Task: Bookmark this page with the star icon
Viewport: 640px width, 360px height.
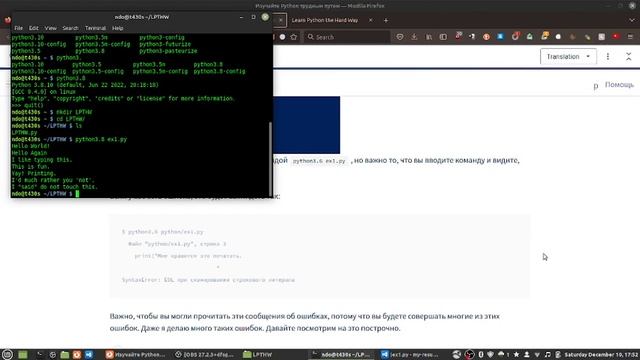Action: click(293, 37)
